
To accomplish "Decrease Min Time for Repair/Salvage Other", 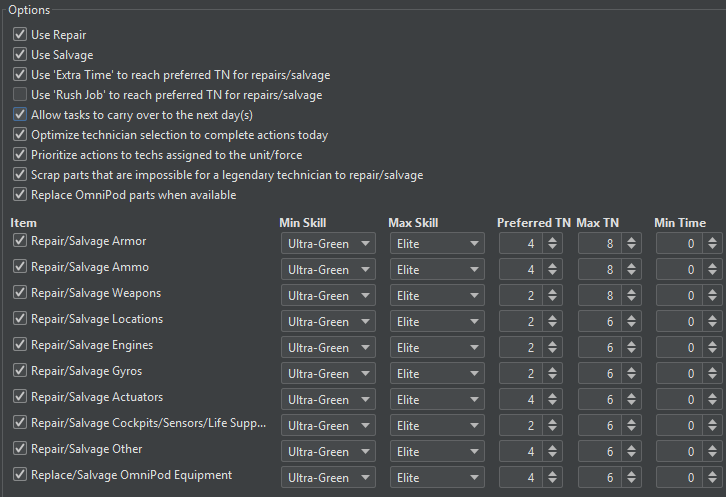I will (x=711, y=455).
